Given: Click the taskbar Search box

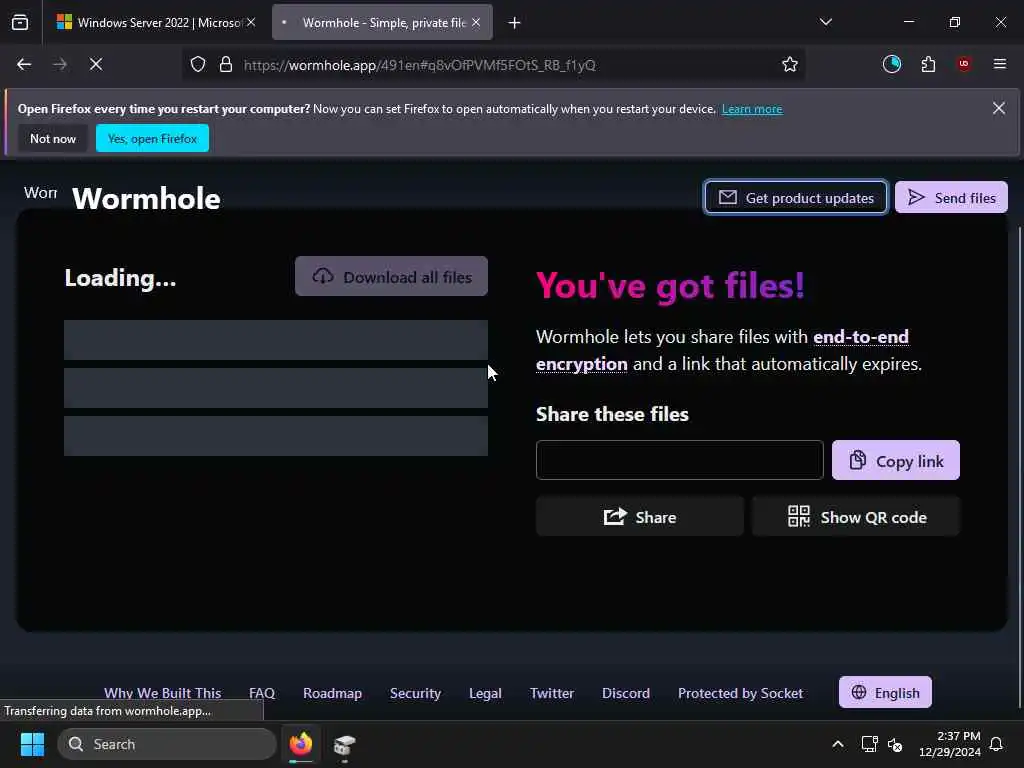Looking at the screenshot, I should click(167, 744).
